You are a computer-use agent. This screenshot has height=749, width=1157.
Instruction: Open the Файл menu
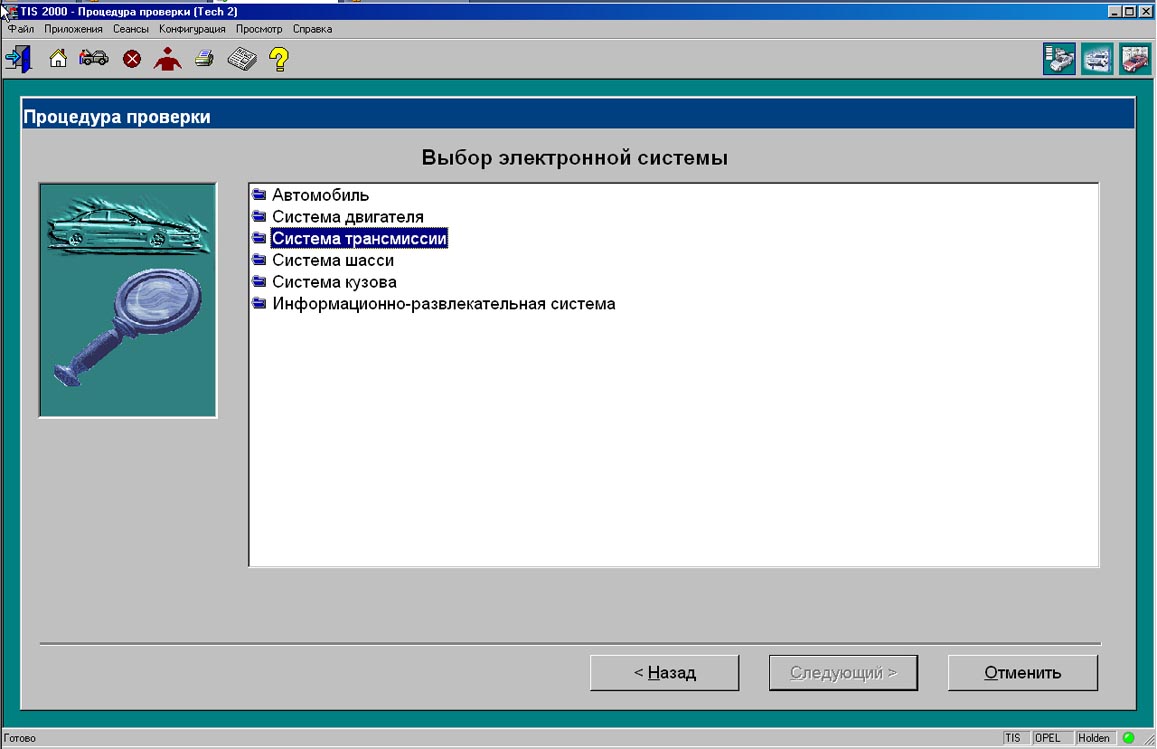click(x=21, y=29)
